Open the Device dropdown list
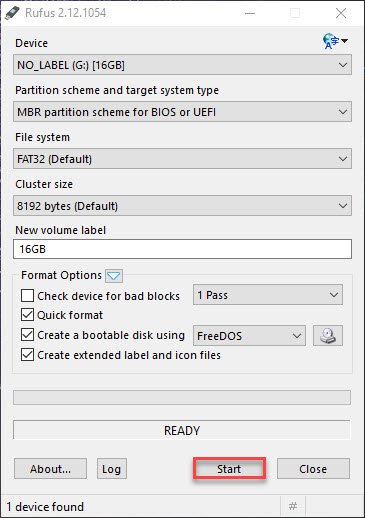Screen dimensions: 365x518 pos(182,65)
